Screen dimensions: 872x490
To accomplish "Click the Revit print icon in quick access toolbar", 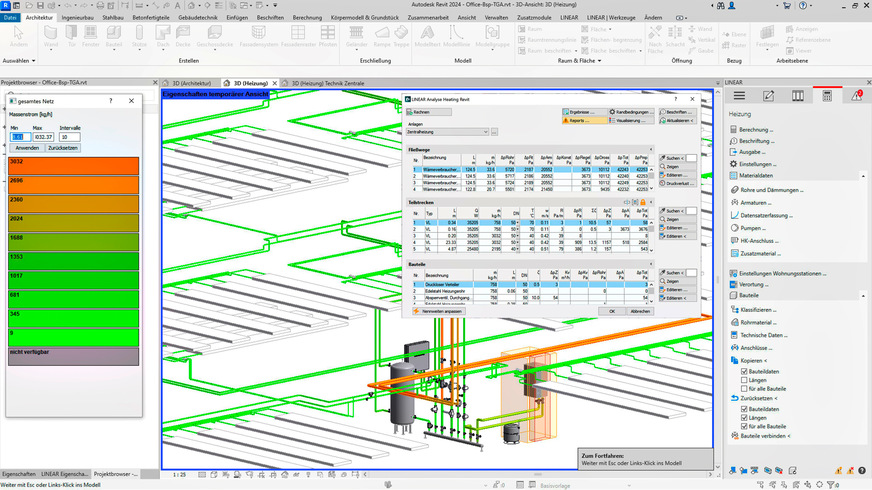I will point(100,6).
